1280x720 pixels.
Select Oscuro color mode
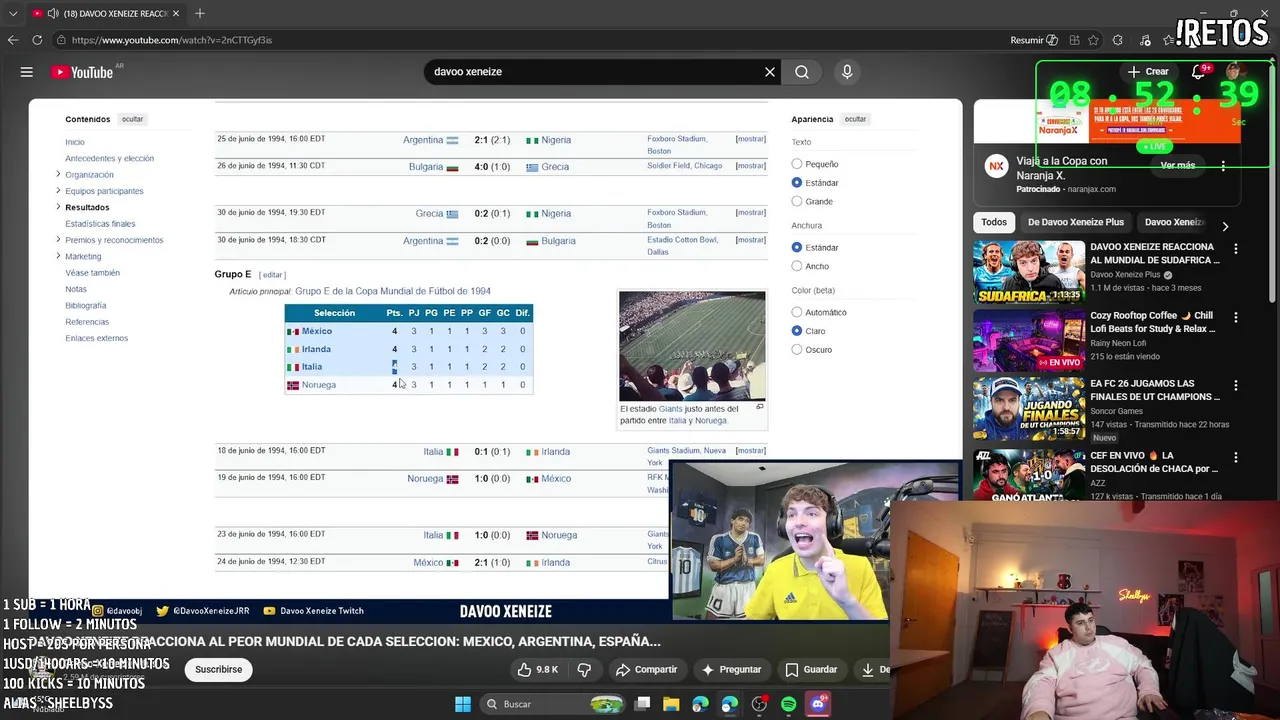[797, 350]
